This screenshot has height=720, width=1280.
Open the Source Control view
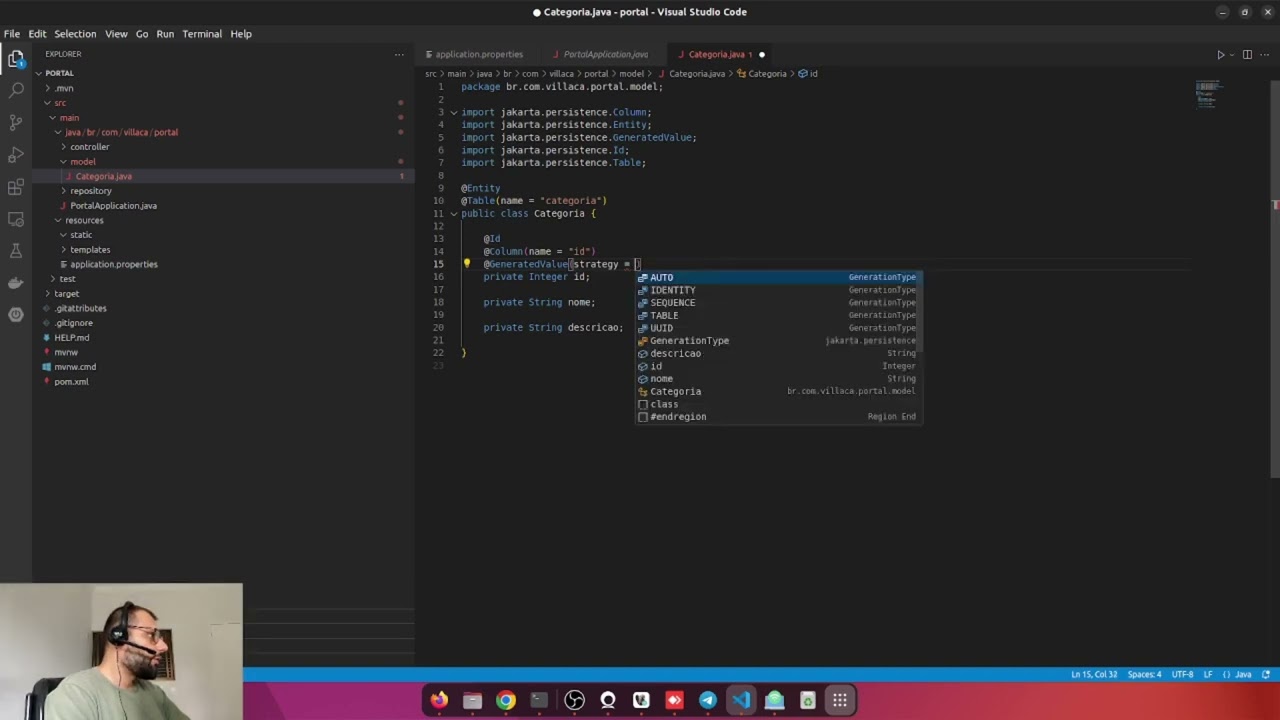[16, 122]
